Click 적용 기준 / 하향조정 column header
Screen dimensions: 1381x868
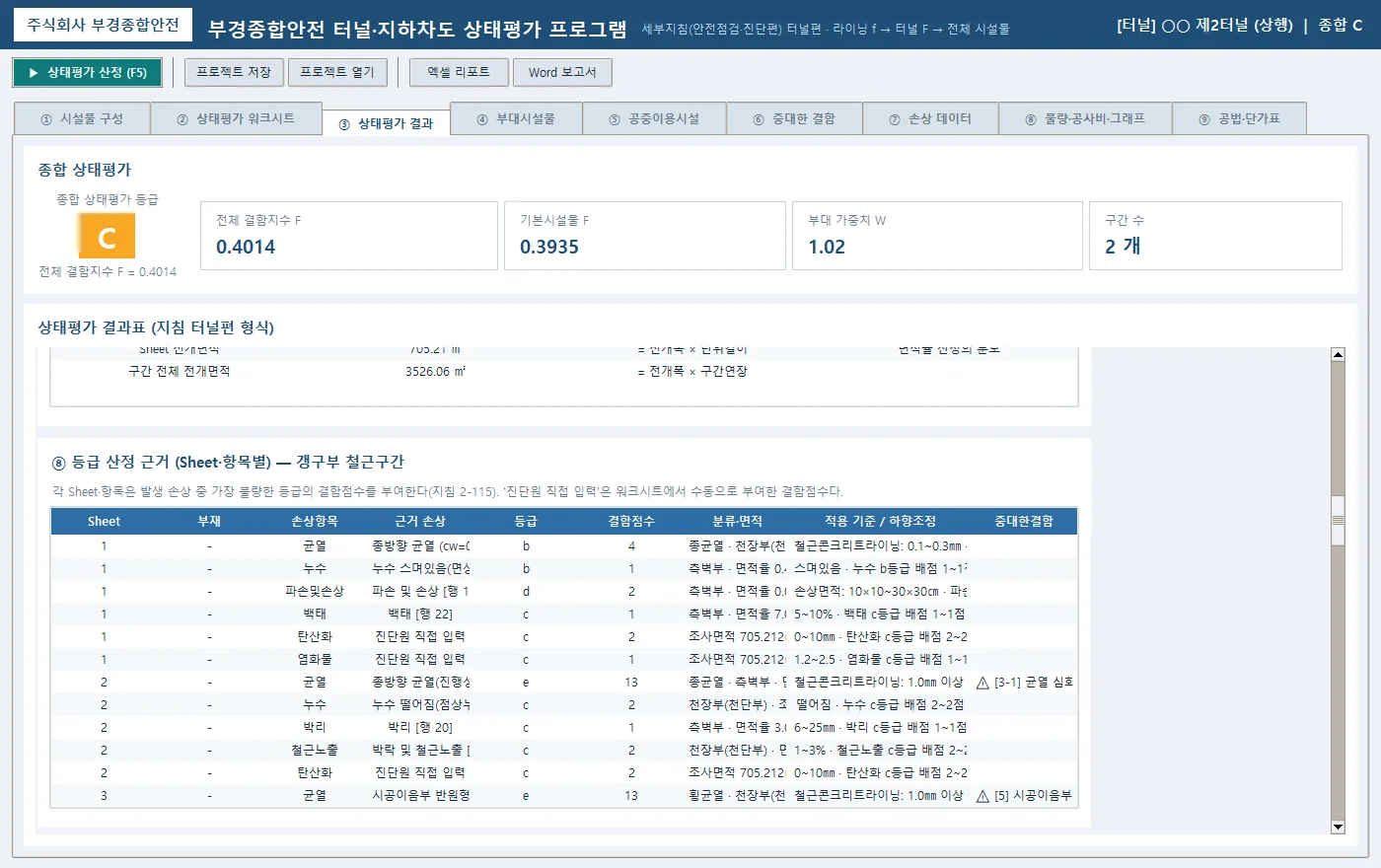(880, 521)
